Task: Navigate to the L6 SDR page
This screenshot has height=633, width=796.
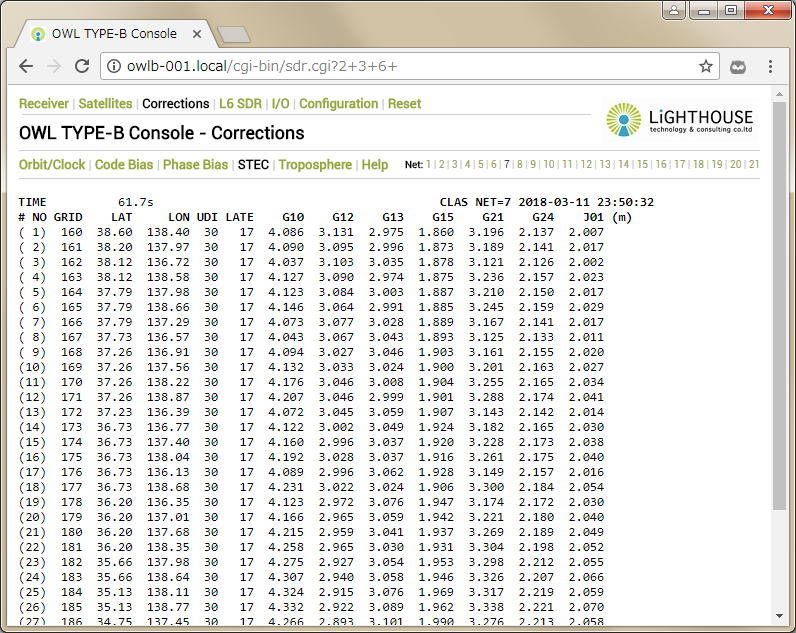Action: (x=240, y=103)
